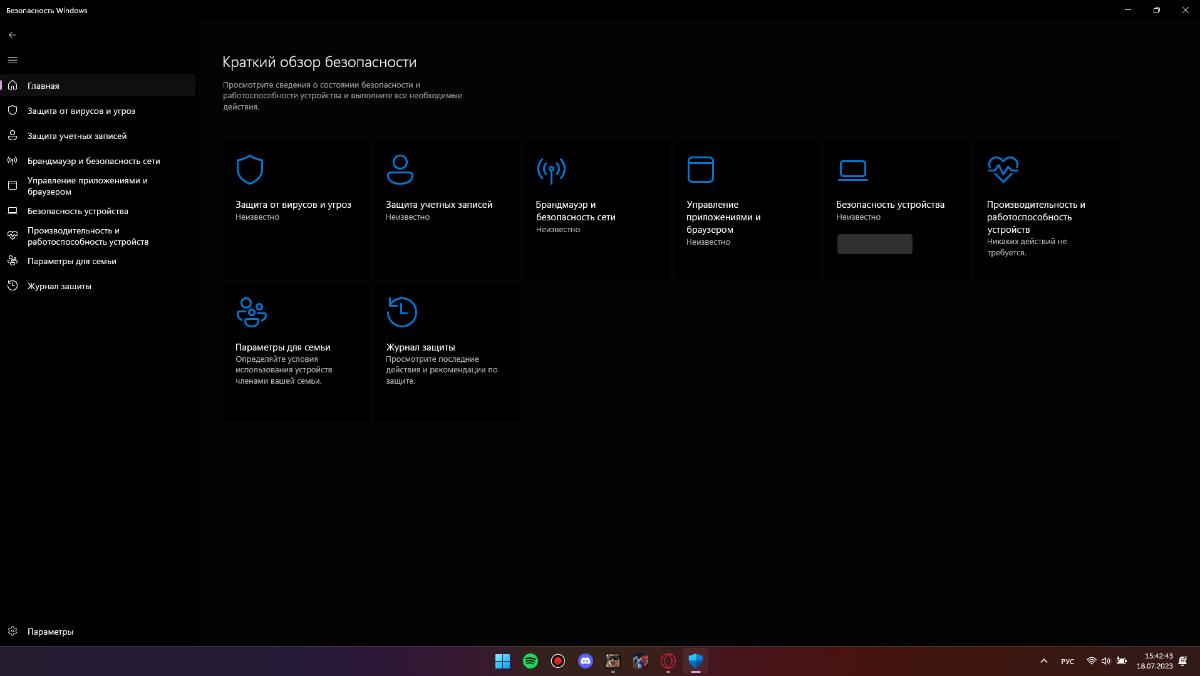The width and height of the screenshot is (1200, 676).
Task: Go to Журнал защиты in the sidebar
Action: pos(59,286)
